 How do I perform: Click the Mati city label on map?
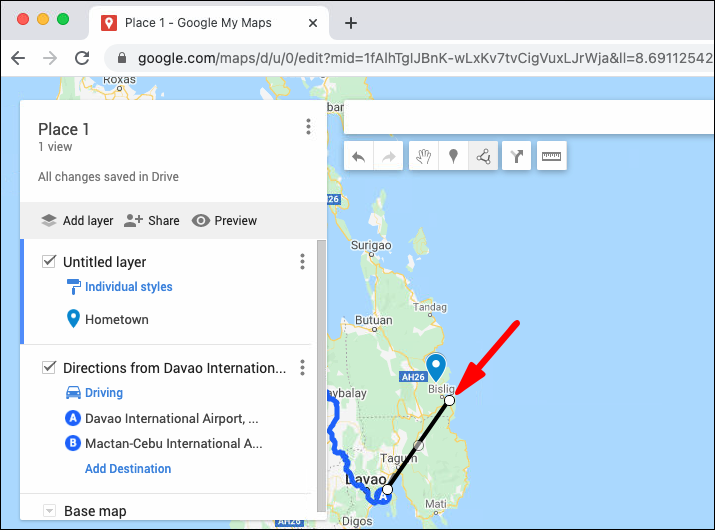click(436, 504)
